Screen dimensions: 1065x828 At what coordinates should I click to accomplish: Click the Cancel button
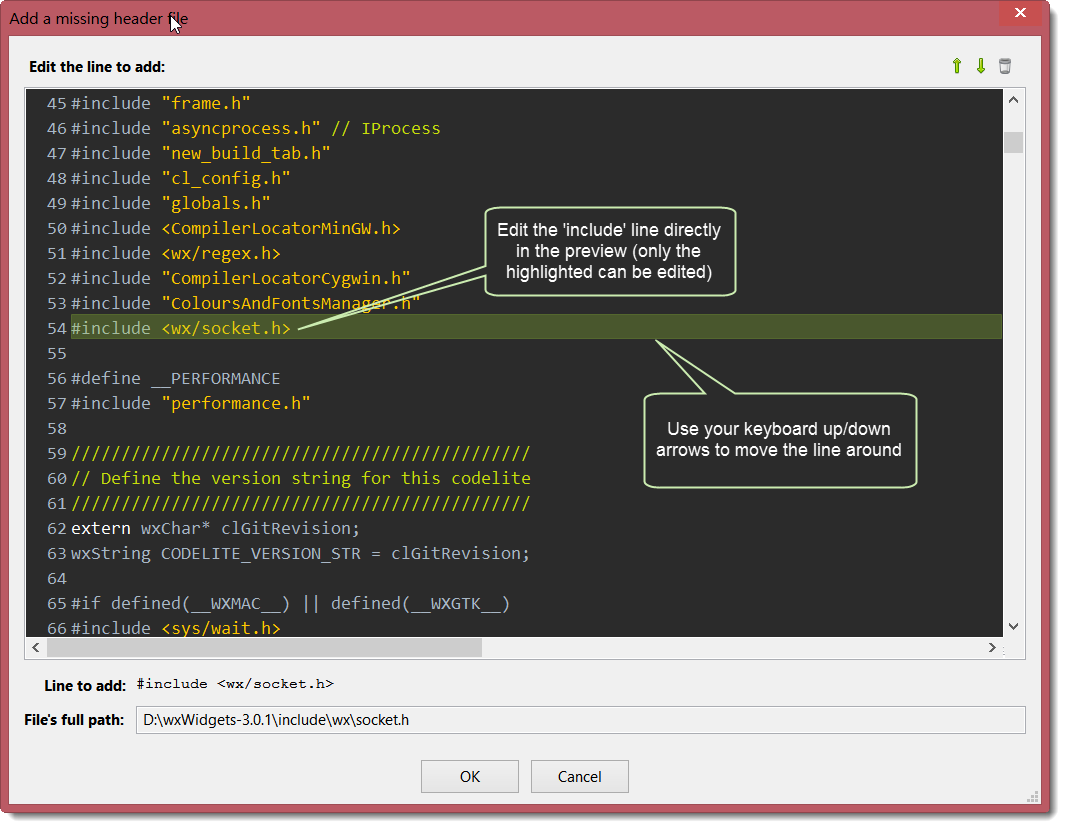pos(579,776)
